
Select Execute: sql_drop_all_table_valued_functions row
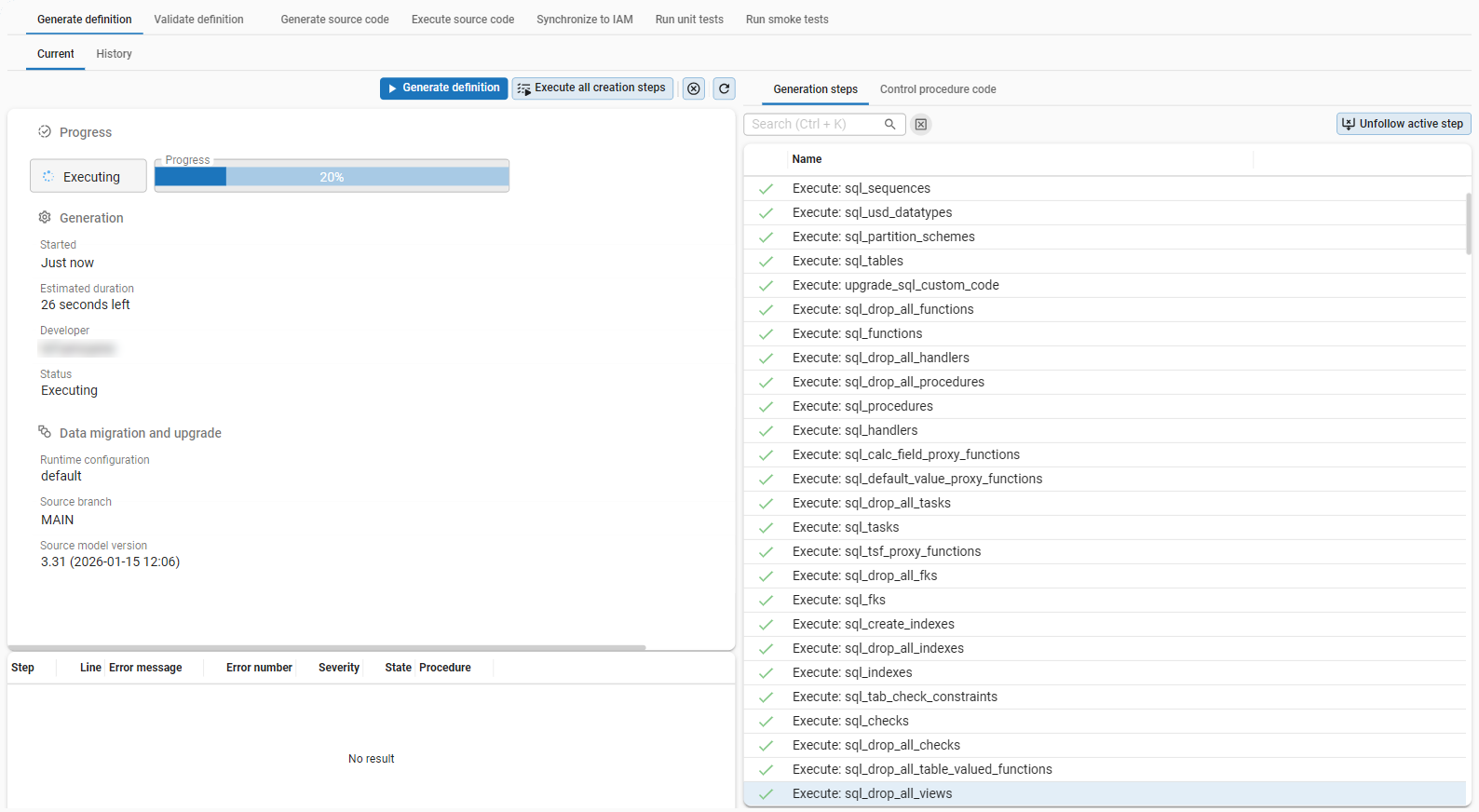tap(1105, 769)
